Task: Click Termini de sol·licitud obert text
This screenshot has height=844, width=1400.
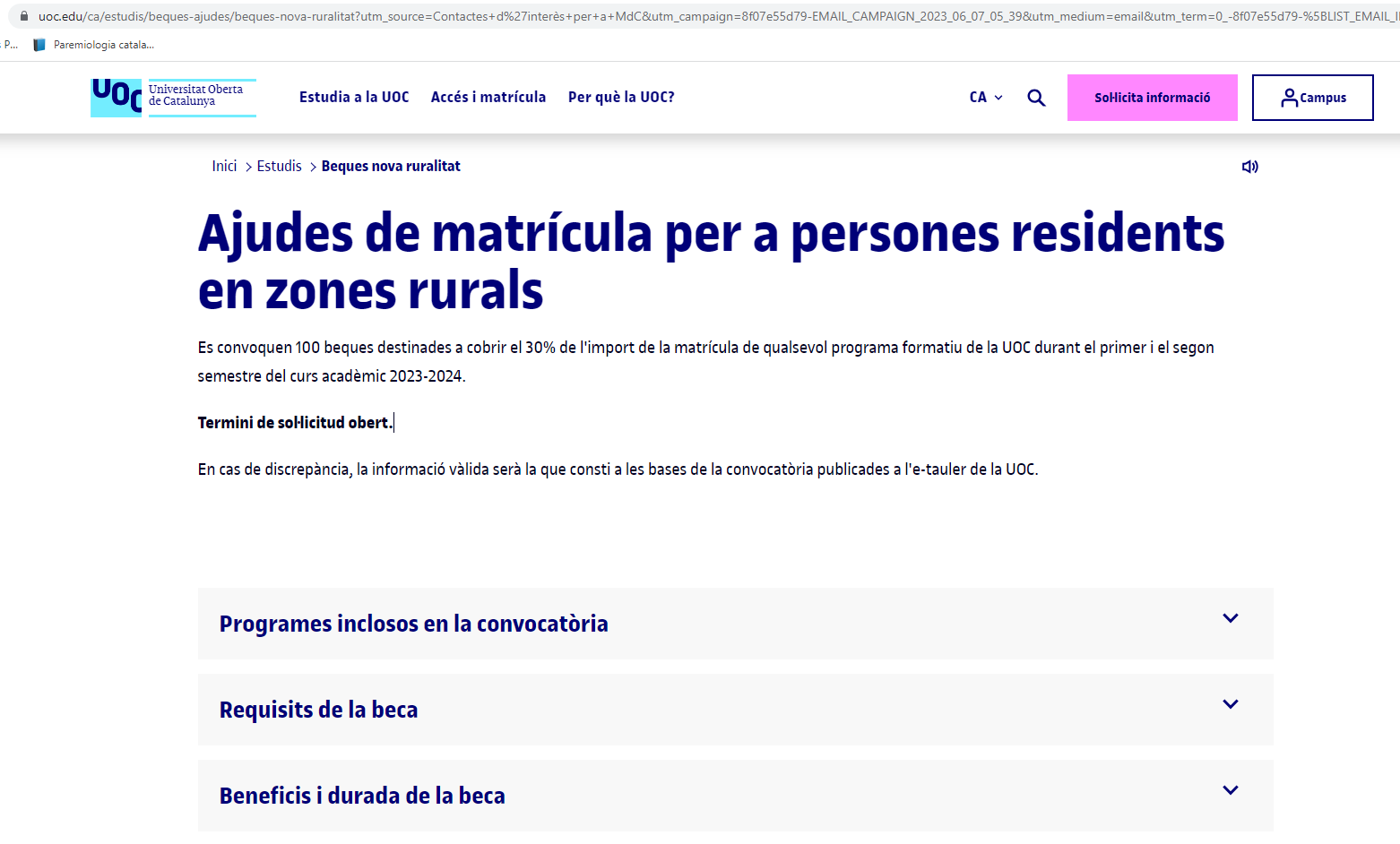Action: [295, 423]
